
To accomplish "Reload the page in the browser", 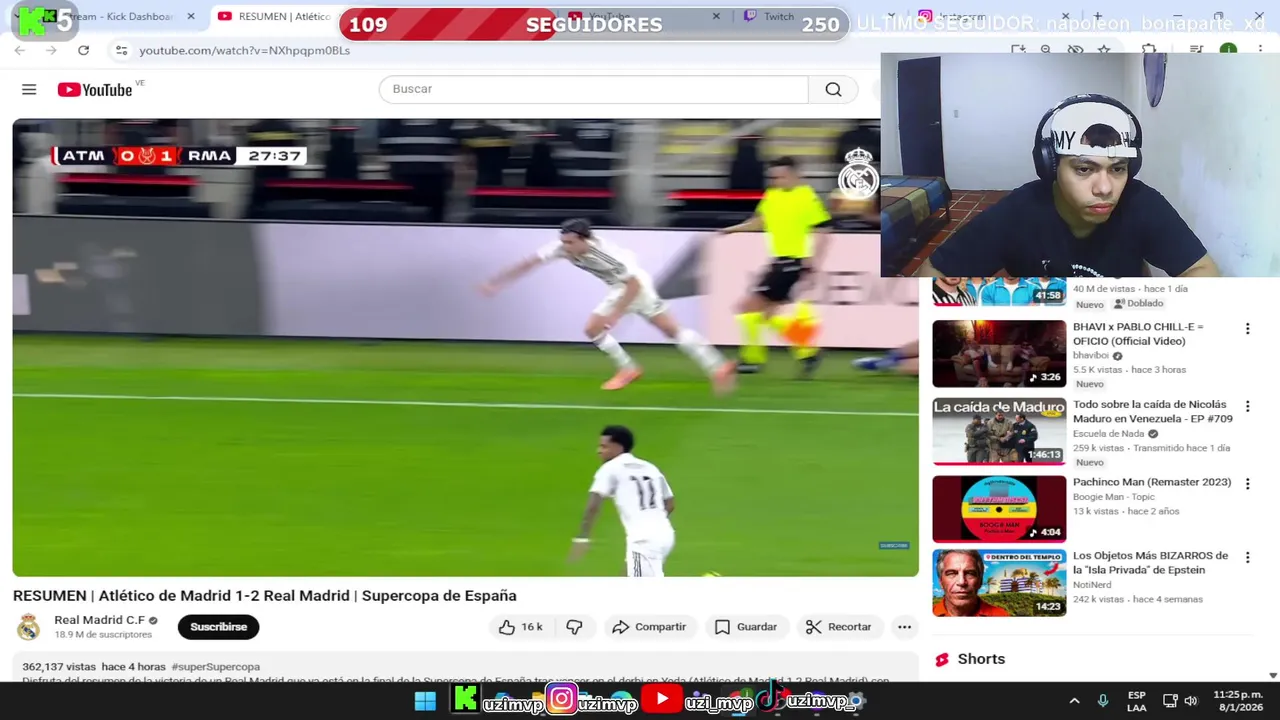I will (x=83, y=50).
